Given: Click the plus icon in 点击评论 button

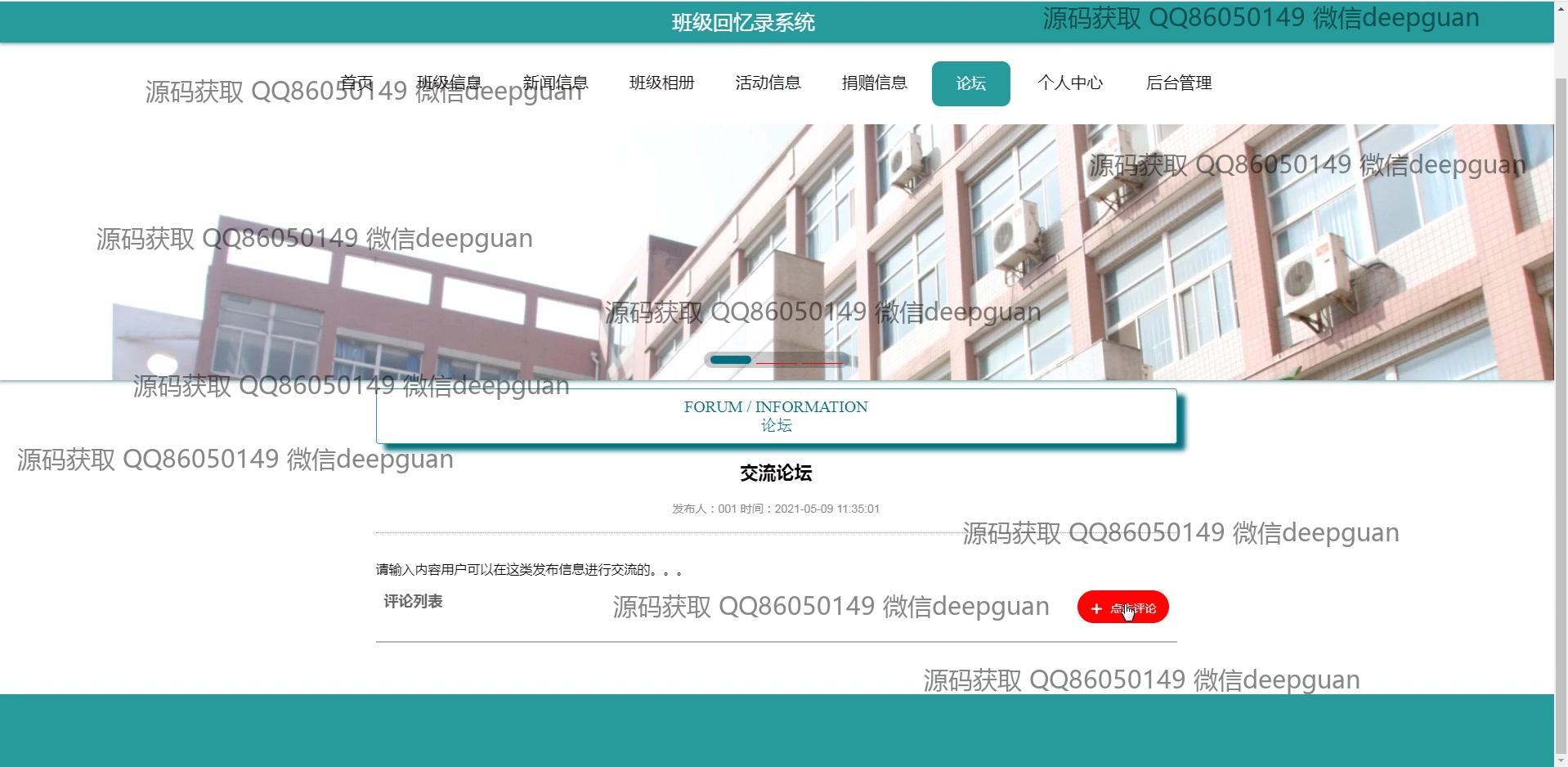Looking at the screenshot, I should tap(1096, 608).
